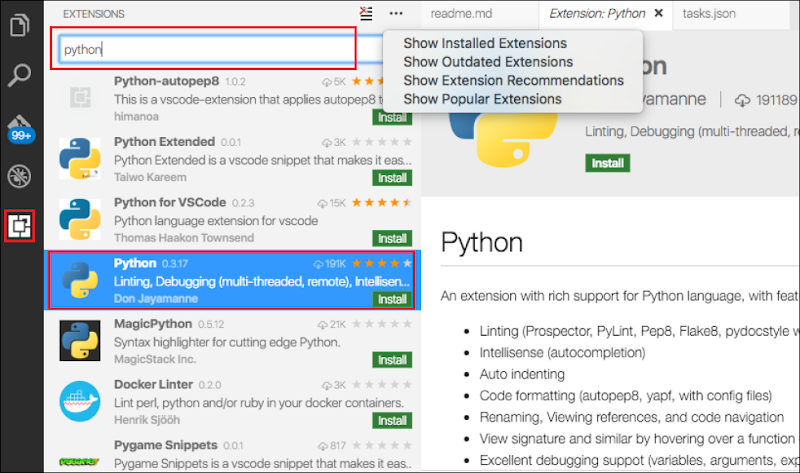Screen dimensions: 800x473
Task: Open the Extensions more actions ellipsis menu
Action: click(396, 14)
